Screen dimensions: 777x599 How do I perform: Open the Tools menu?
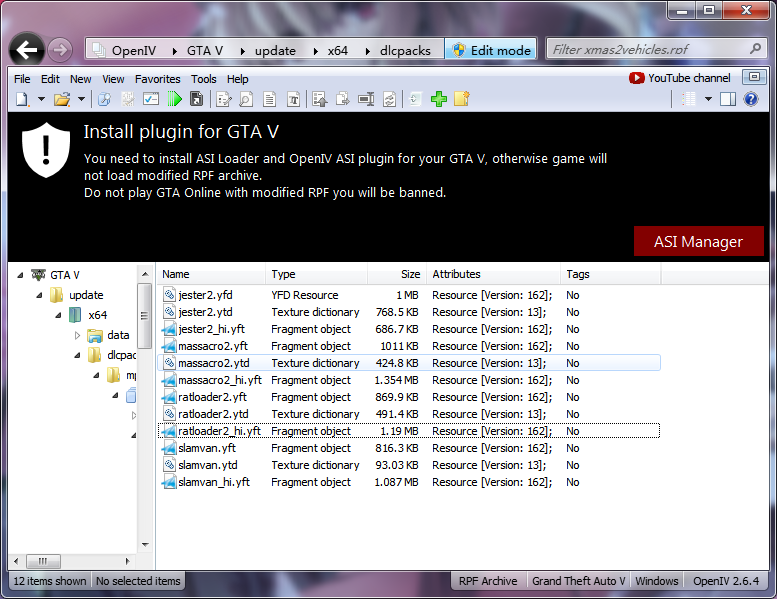204,79
